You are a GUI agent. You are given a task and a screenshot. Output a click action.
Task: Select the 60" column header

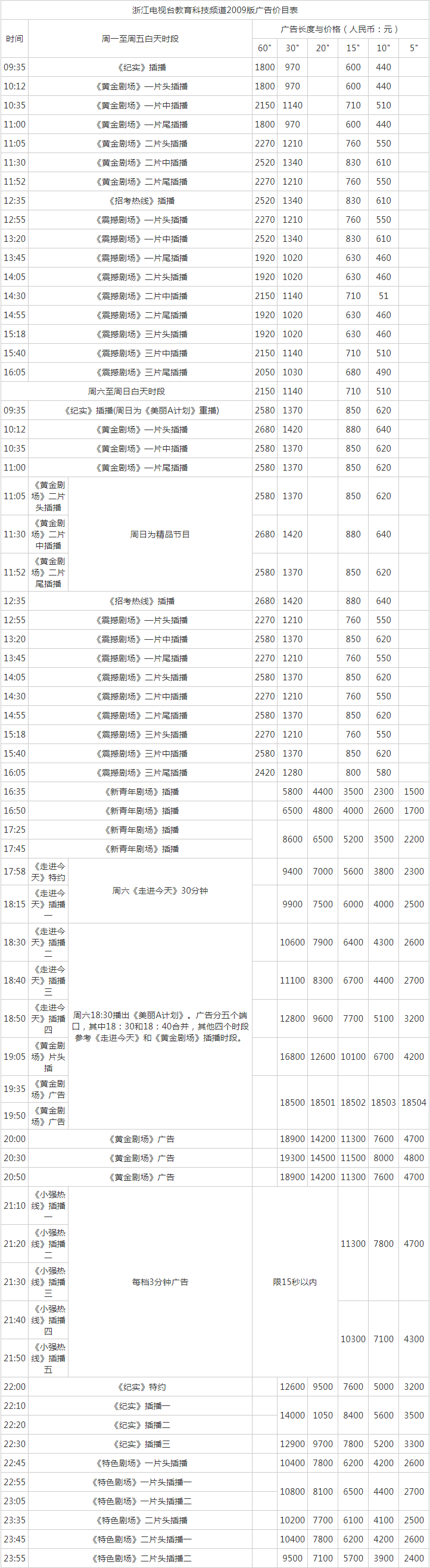coord(264,48)
